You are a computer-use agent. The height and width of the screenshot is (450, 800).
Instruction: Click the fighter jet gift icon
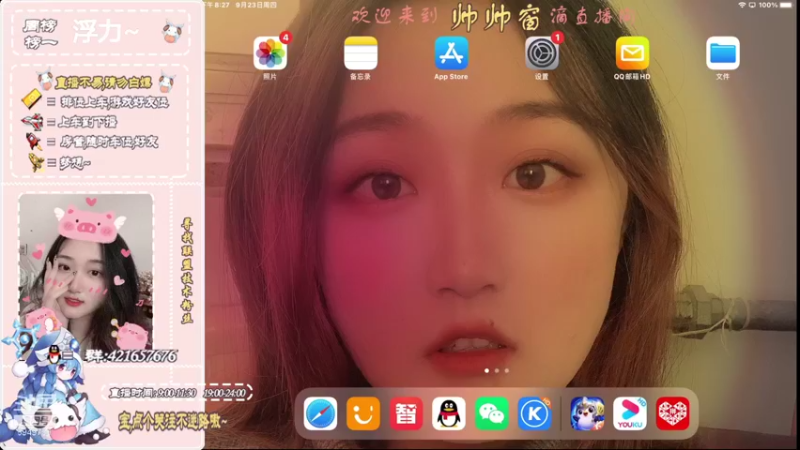(x=32, y=121)
